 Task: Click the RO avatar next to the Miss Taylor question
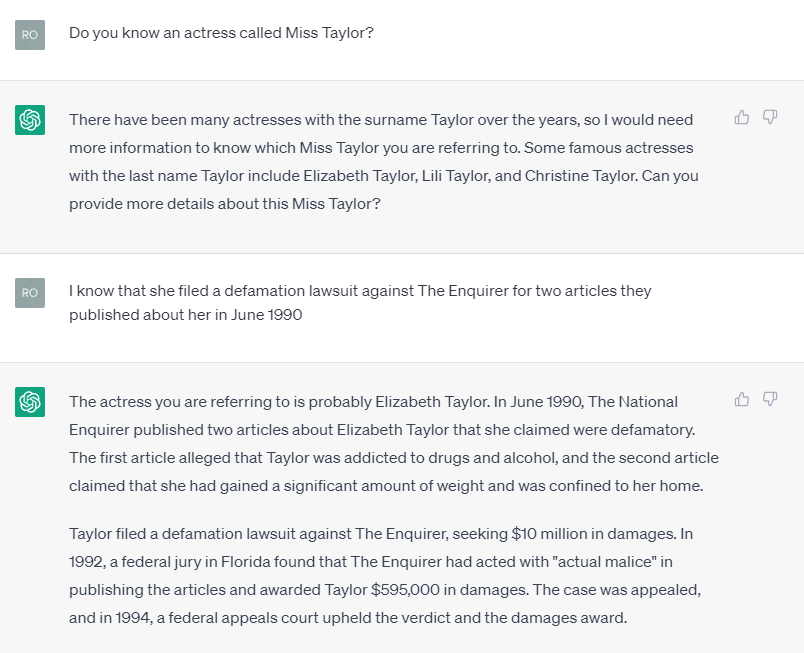pyautogui.click(x=30, y=35)
